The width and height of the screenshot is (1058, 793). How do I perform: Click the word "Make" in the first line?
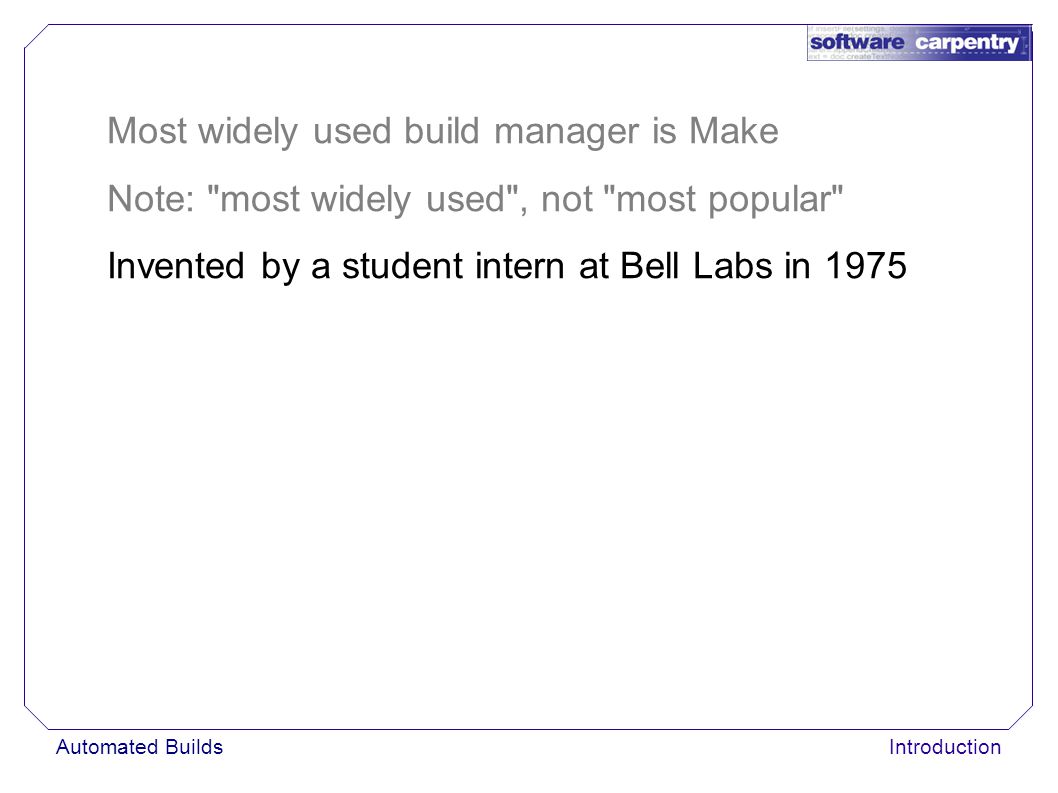pos(733,130)
